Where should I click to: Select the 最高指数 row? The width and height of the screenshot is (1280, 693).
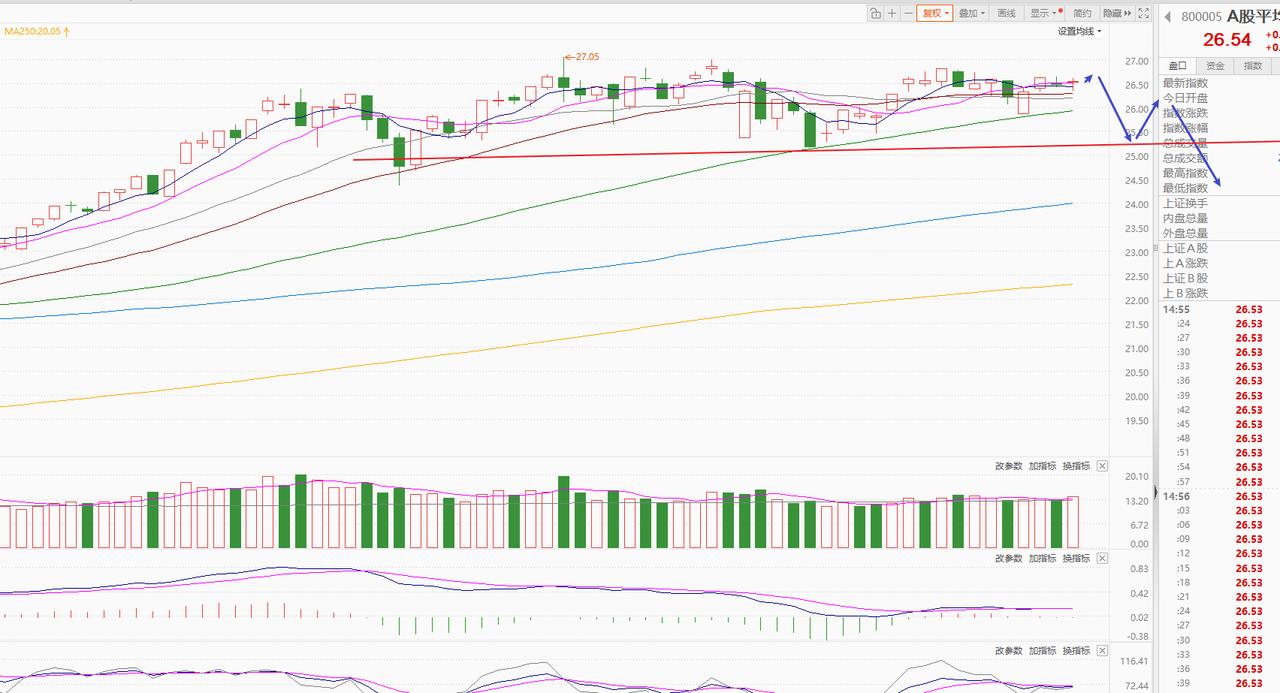coord(1220,173)
